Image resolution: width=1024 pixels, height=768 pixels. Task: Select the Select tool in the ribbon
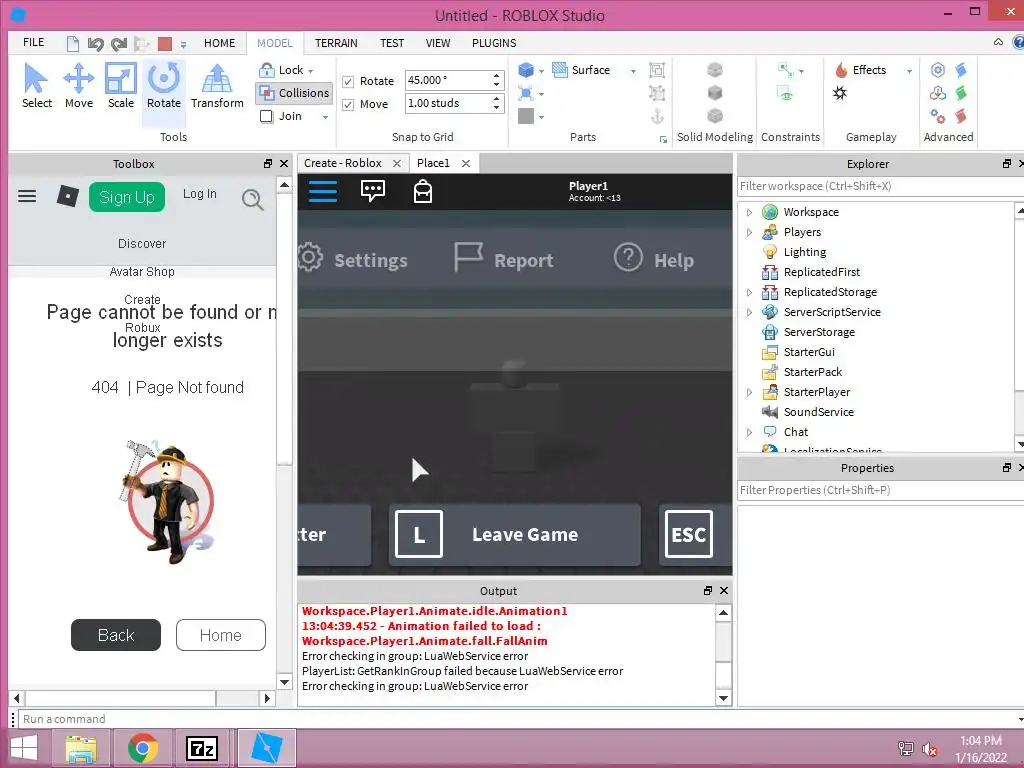pyautogui.click(x=37, y=86)
